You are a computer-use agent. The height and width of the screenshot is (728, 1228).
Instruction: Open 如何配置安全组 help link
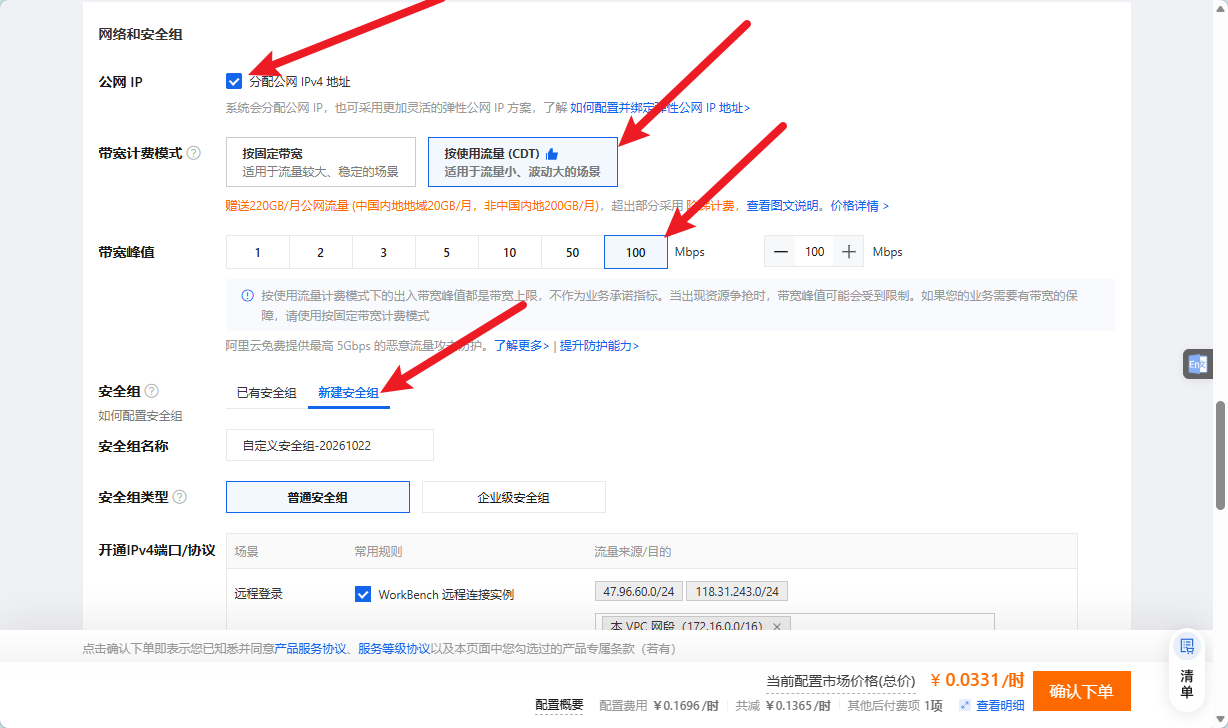pos(140,415)
